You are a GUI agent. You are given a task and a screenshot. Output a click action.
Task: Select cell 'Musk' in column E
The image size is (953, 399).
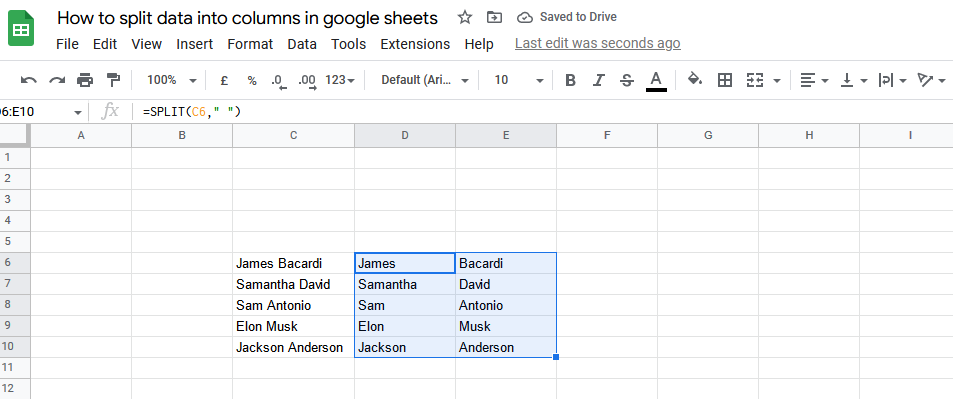[506, 326]
